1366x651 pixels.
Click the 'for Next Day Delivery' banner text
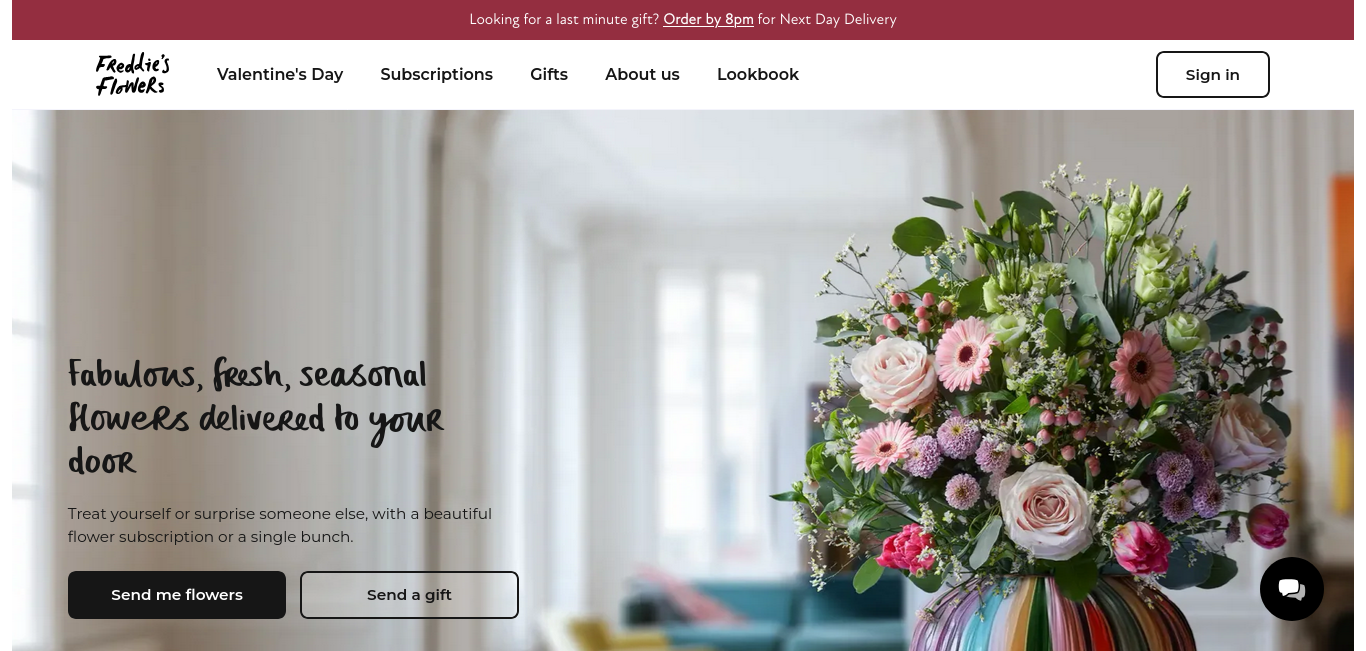pyautogui.click(x=827, y=19)
